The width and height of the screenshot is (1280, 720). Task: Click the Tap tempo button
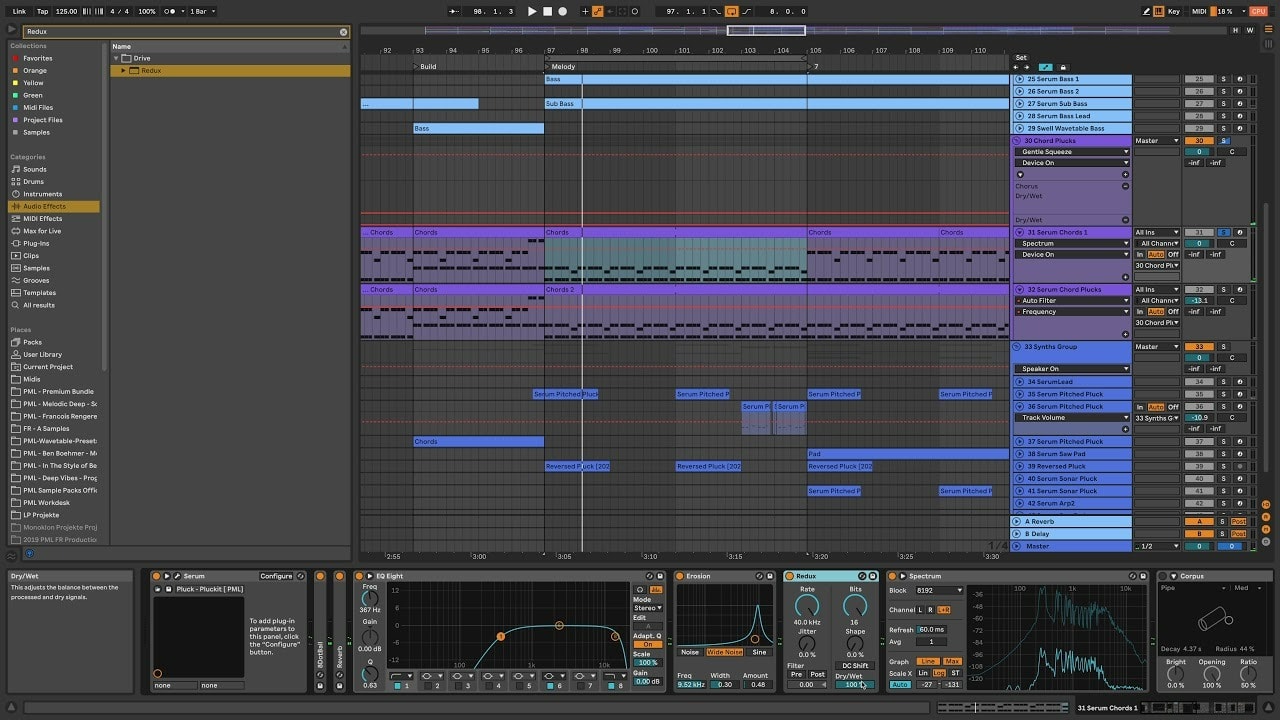click(42, 11)
